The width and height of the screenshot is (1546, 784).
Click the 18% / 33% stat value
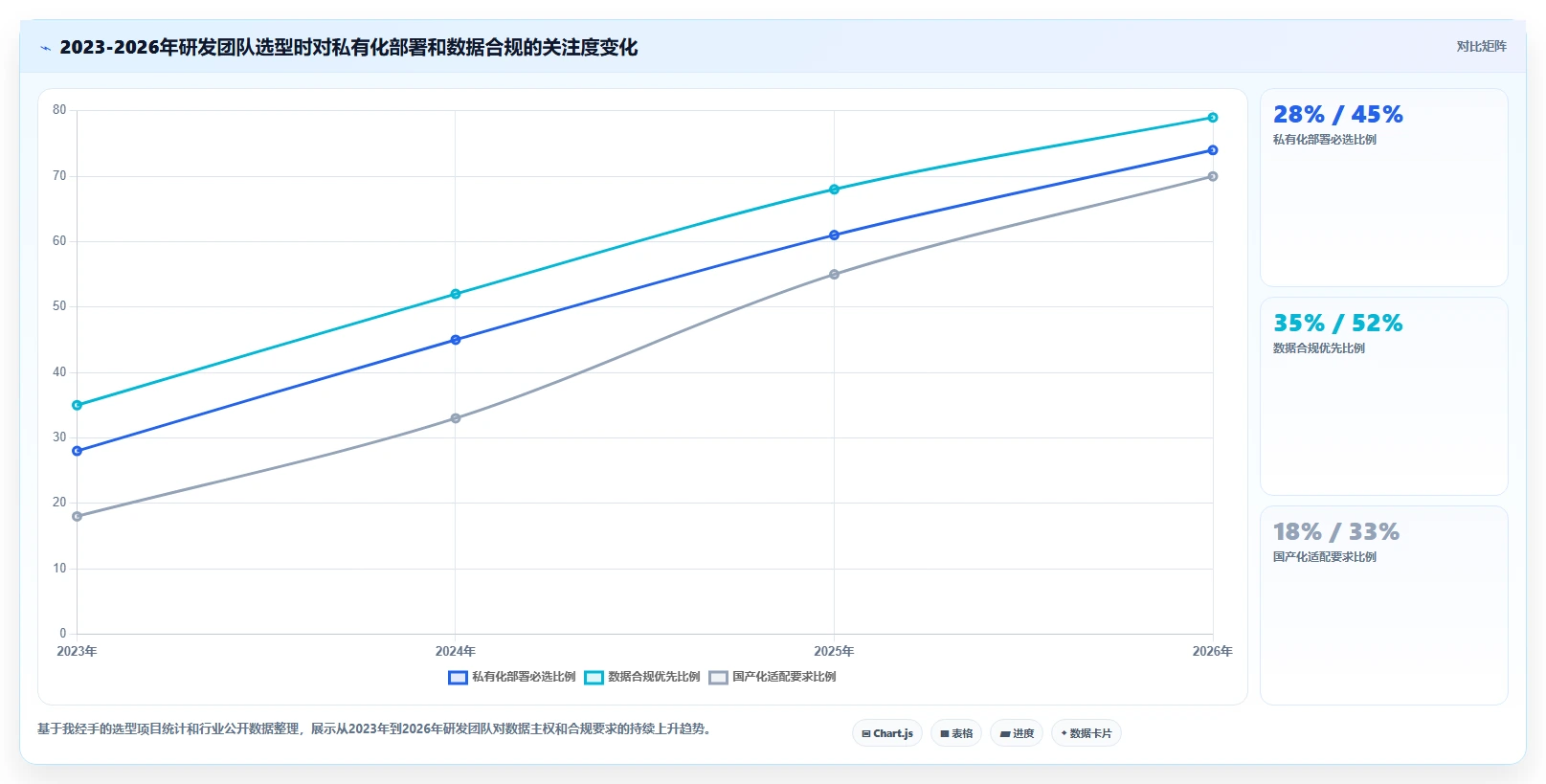1335,532
